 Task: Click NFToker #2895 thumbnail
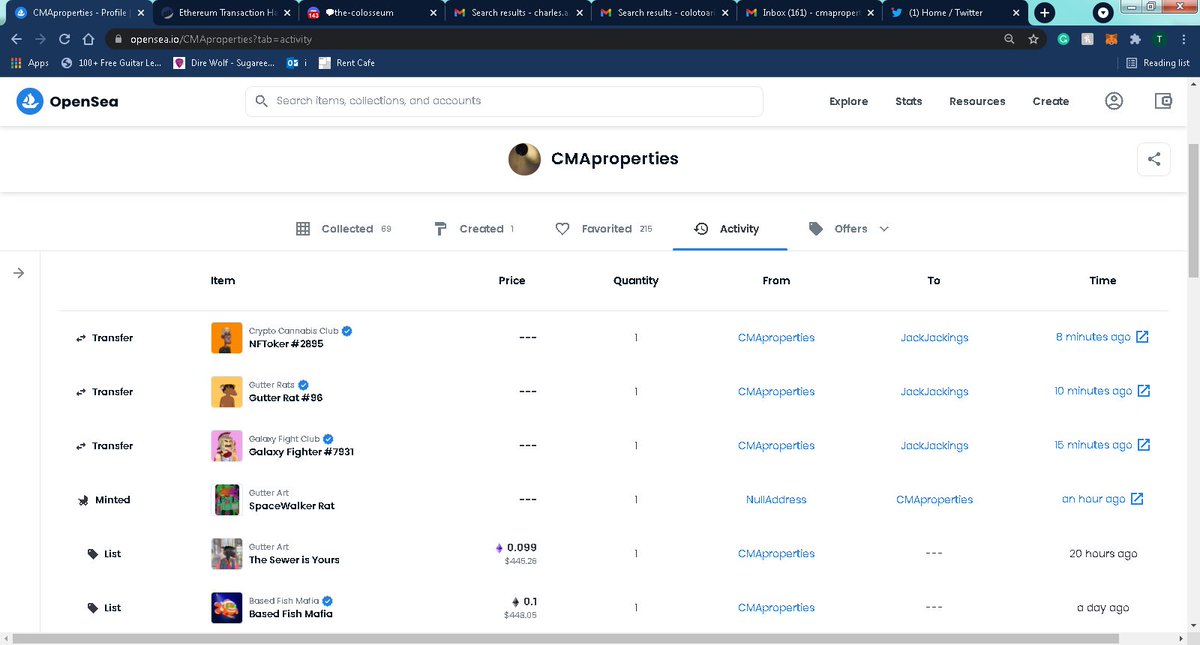pyautogui.click(x=227, y=338)
